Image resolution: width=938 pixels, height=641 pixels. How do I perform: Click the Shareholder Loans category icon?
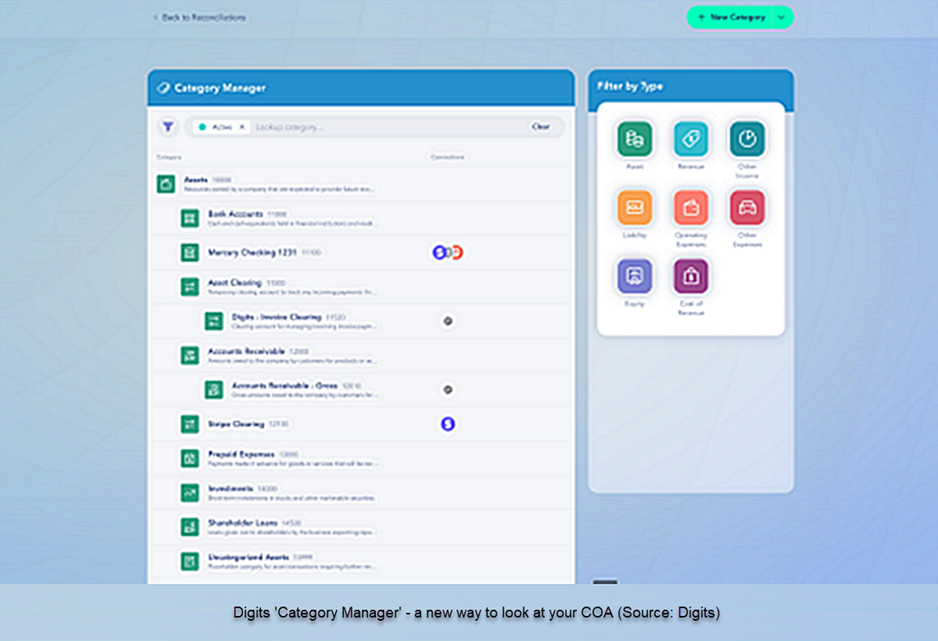190,527
